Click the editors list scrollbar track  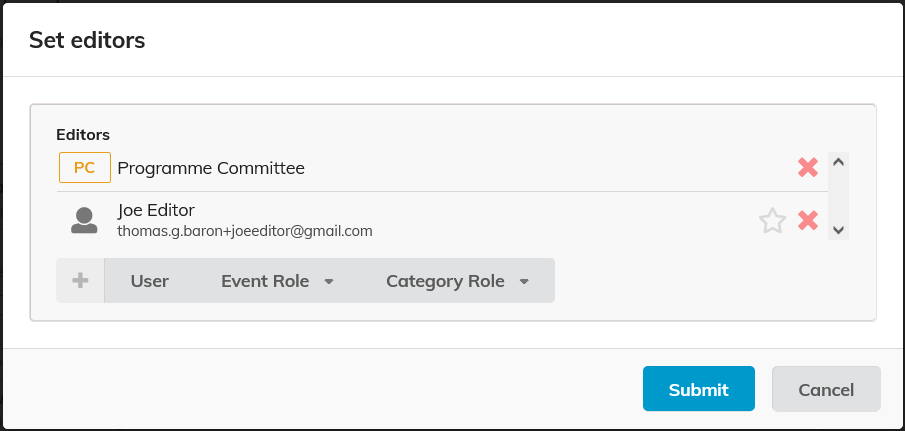(x=839, y=195)
